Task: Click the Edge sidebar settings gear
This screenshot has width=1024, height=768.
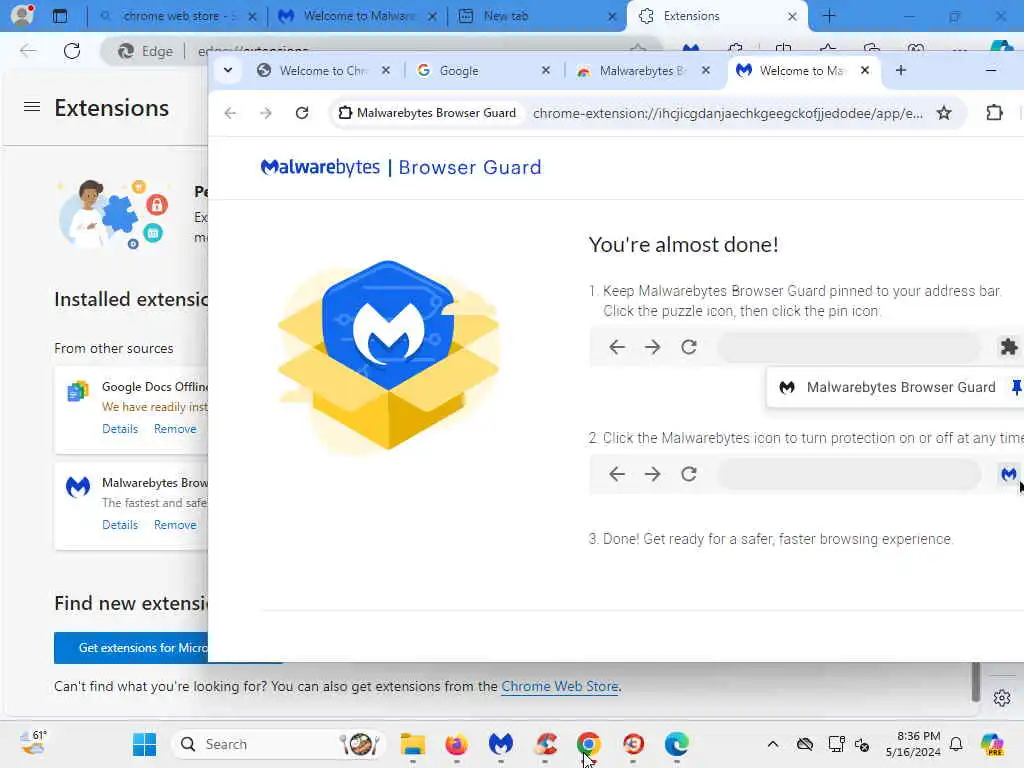Action: coord(1002,697)
